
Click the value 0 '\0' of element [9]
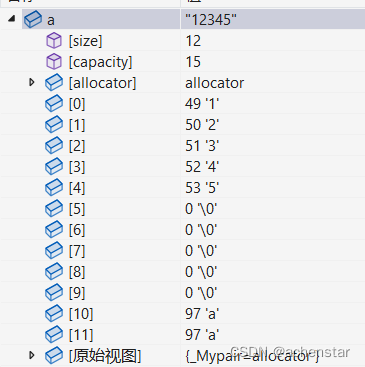[201, 293]
